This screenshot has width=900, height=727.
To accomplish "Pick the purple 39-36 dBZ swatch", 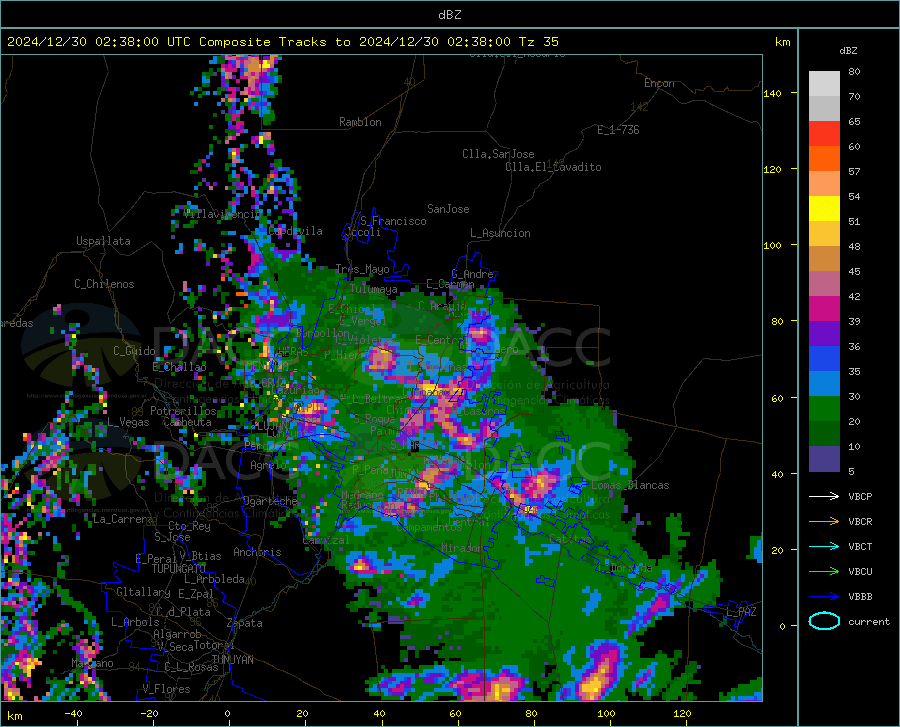I will coord(824,334).
